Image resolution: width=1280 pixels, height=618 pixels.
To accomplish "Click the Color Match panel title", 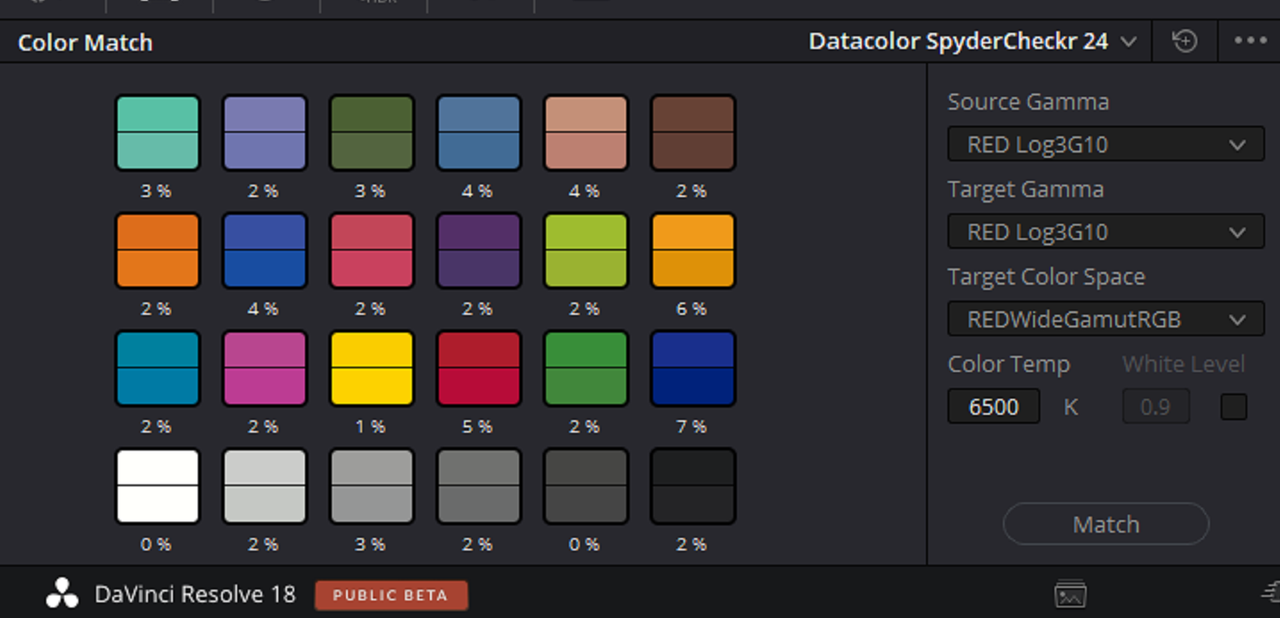I will pos(85,43).
